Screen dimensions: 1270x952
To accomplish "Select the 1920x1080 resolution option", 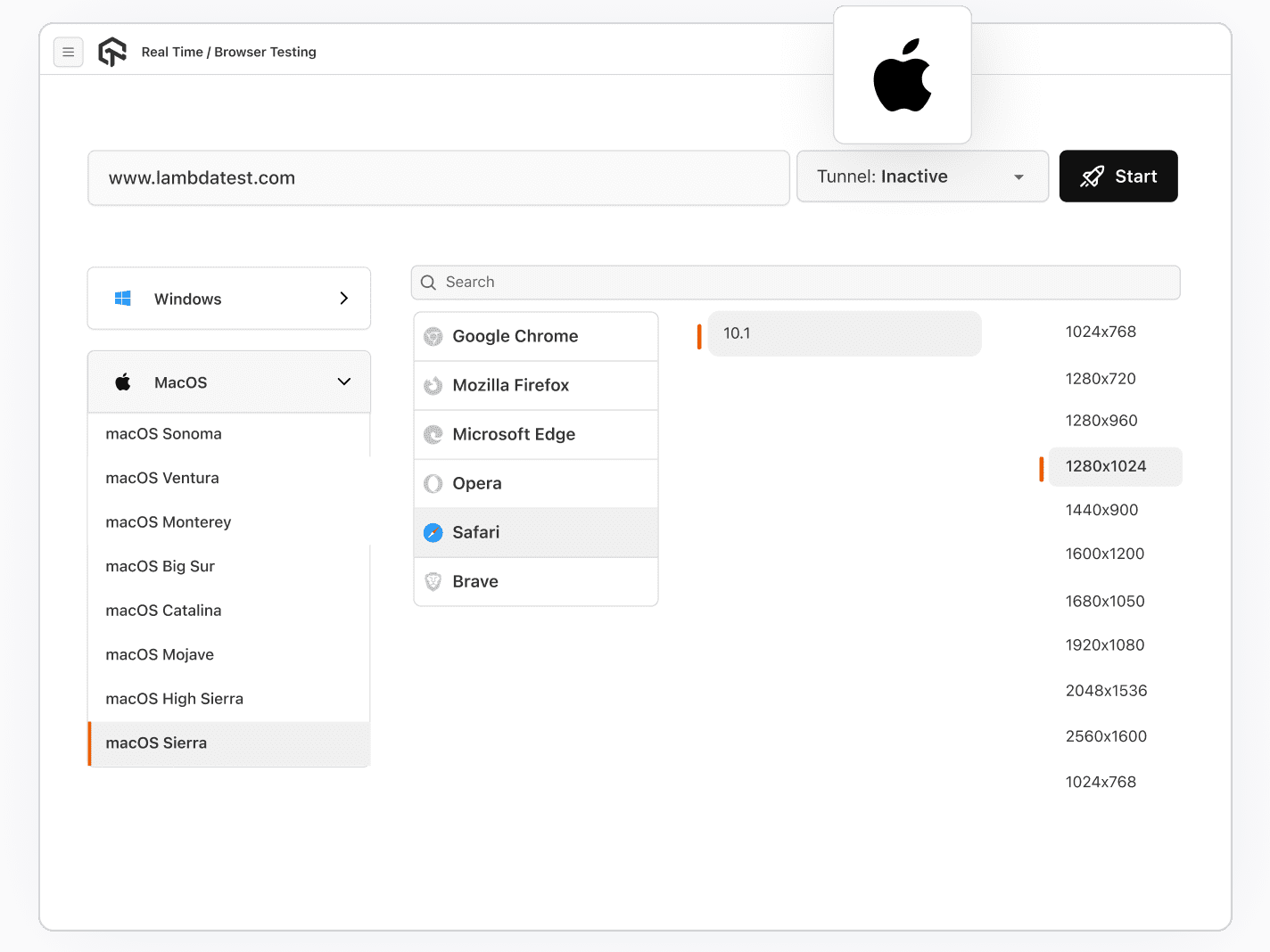I will click(1105, 644).
